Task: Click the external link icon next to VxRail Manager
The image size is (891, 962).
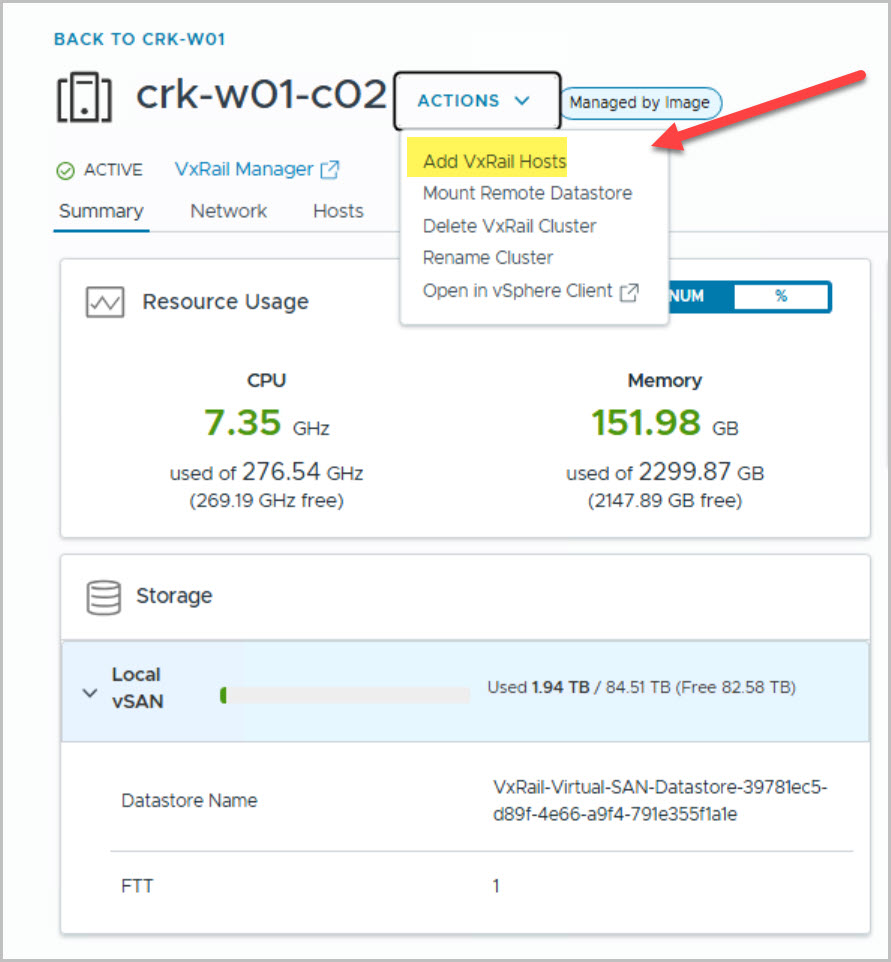Action: click(x=329, y=170)
